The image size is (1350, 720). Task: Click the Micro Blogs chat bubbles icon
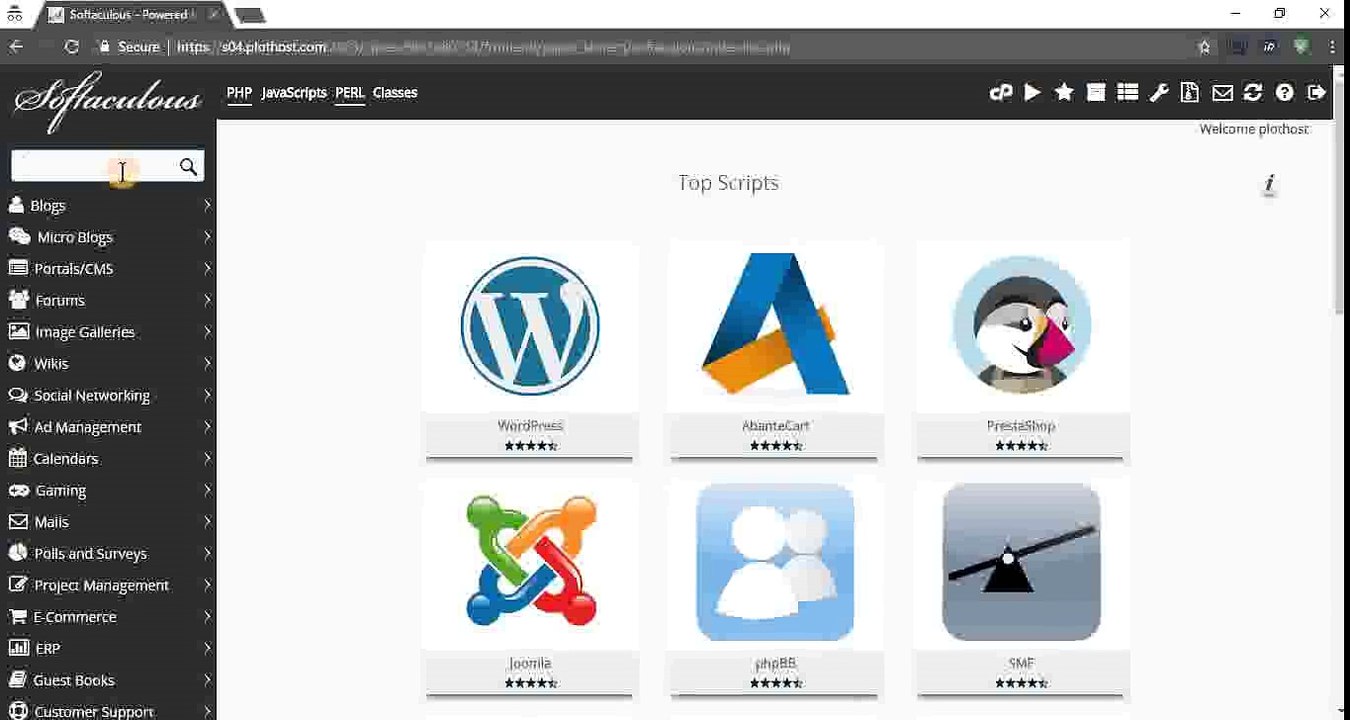coord(19,237)
